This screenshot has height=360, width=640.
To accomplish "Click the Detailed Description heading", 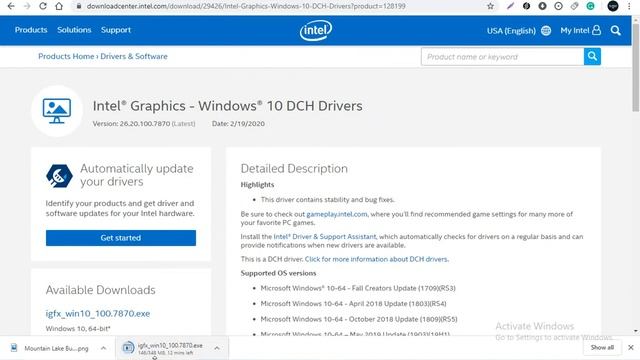I will point(294,169).
